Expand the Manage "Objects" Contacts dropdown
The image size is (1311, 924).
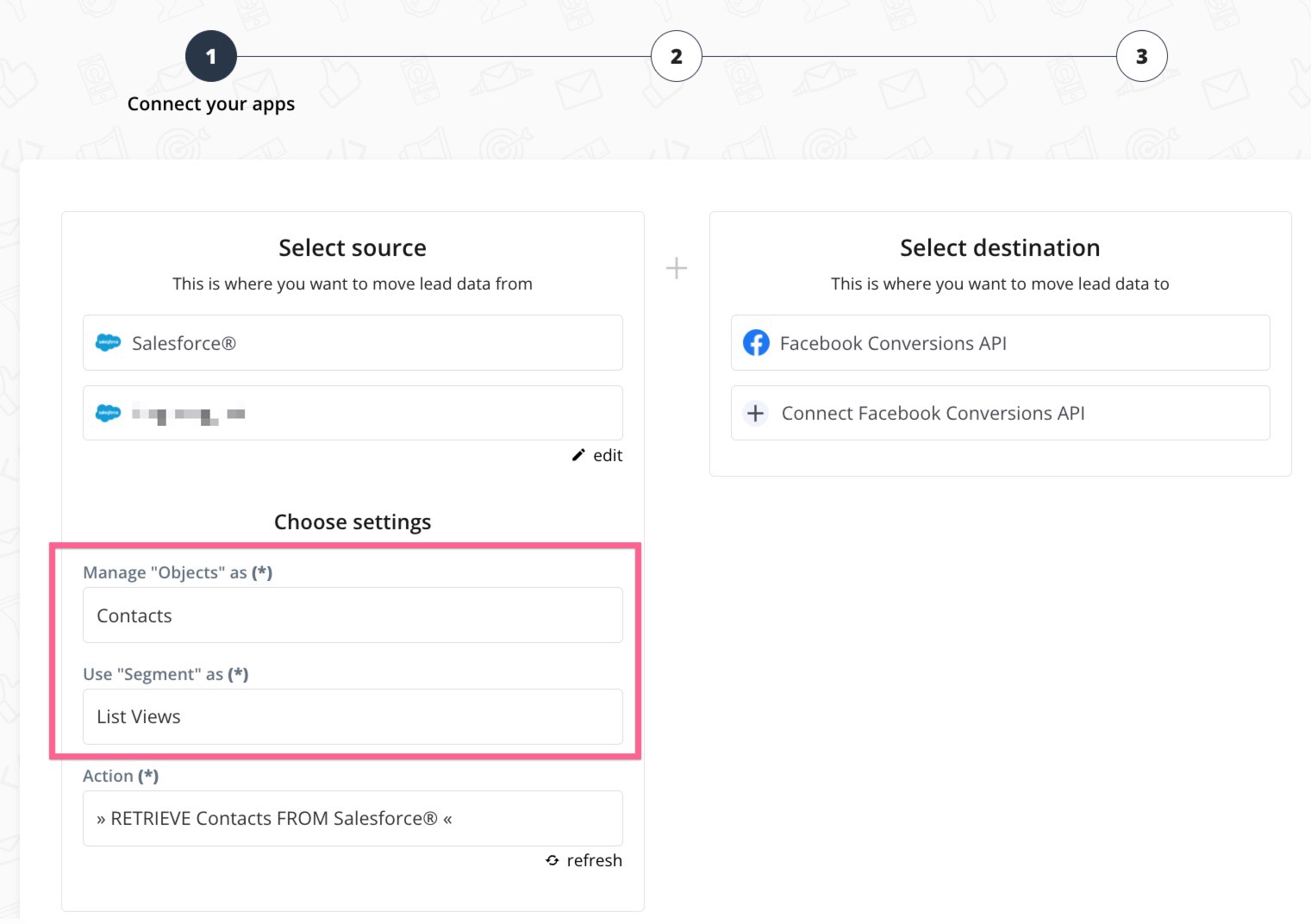[353, 615]
